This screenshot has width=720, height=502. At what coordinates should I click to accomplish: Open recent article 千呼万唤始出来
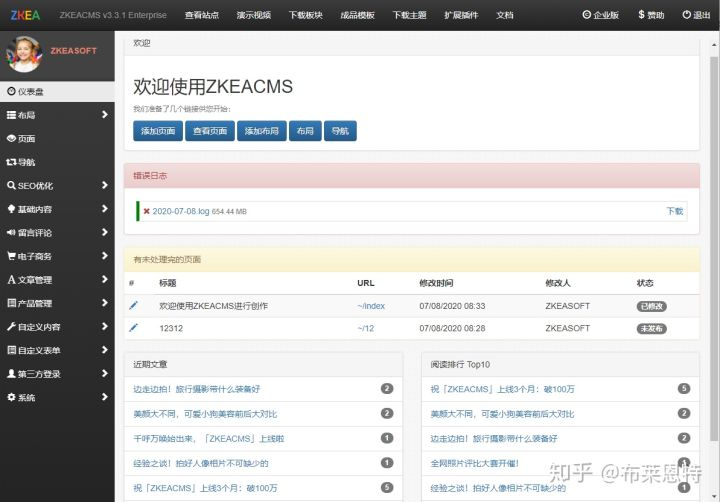click(x=208, y=439)
